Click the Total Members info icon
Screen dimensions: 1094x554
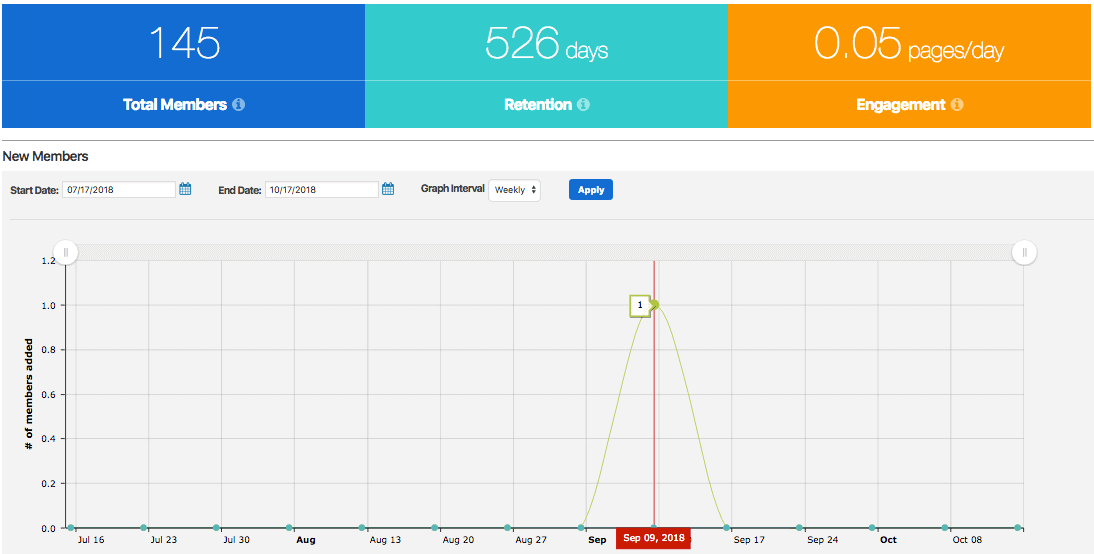tap(239, 105)
